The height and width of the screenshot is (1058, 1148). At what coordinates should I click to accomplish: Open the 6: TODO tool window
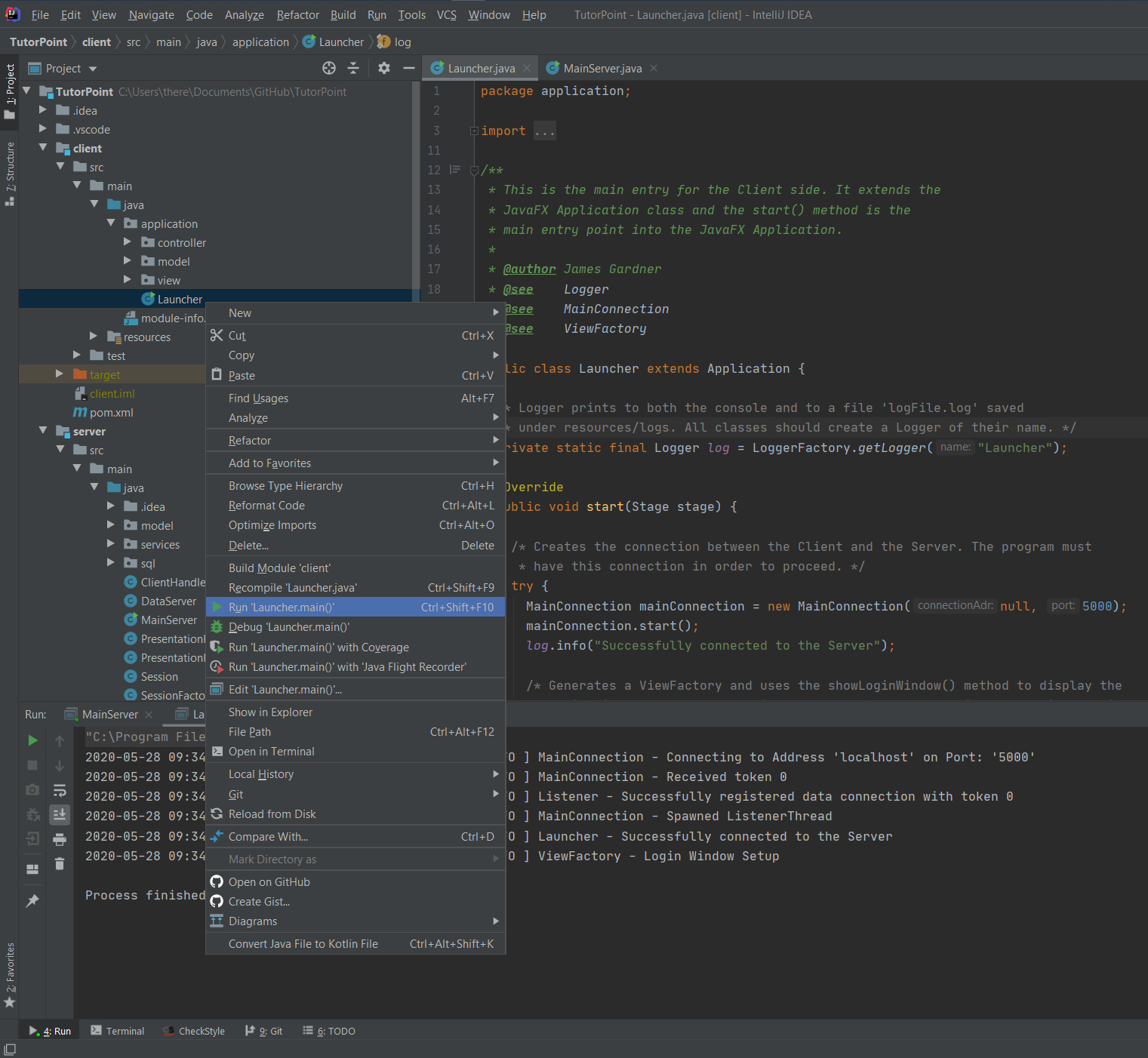[328, 1031]
